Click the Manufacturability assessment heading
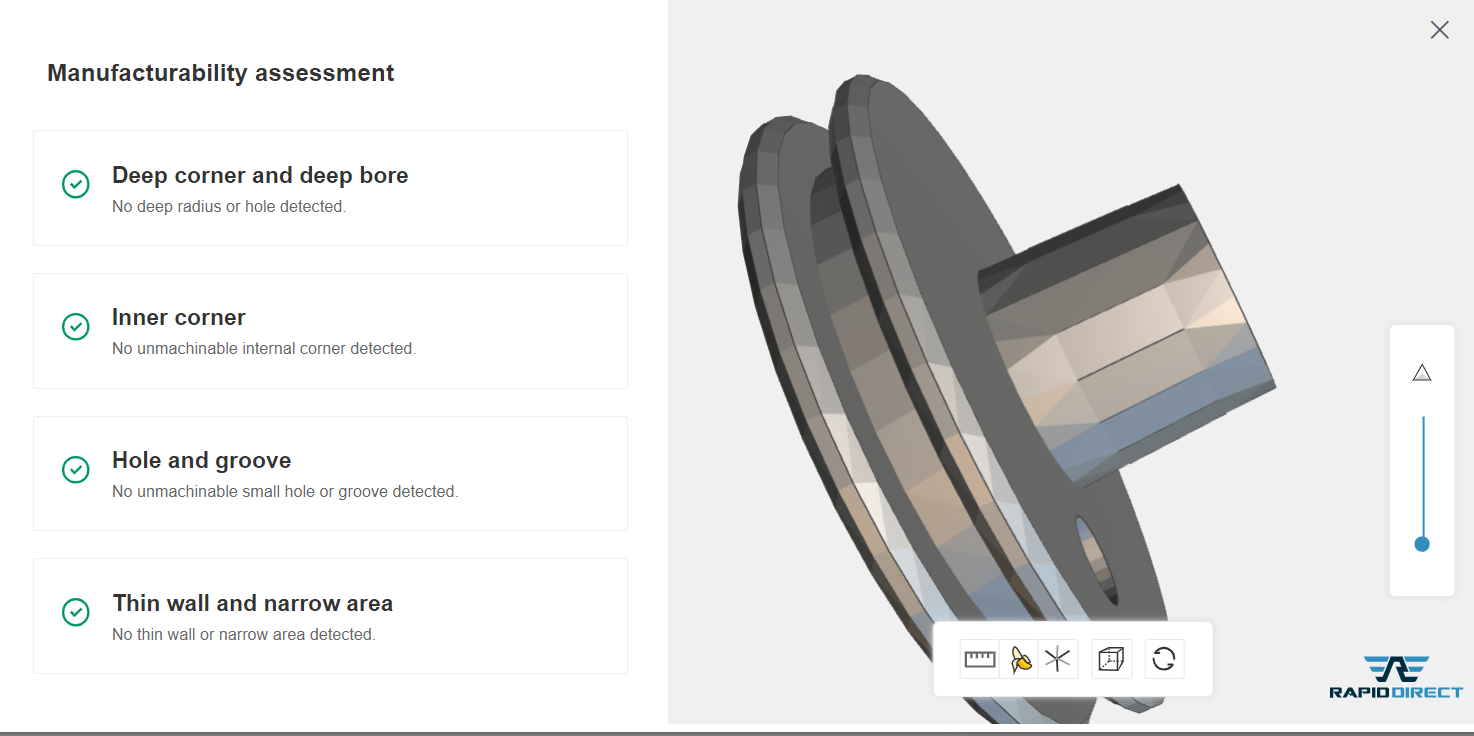Image resolution: width=1474 pixels, height=736 pixels. tap(221, 73)
